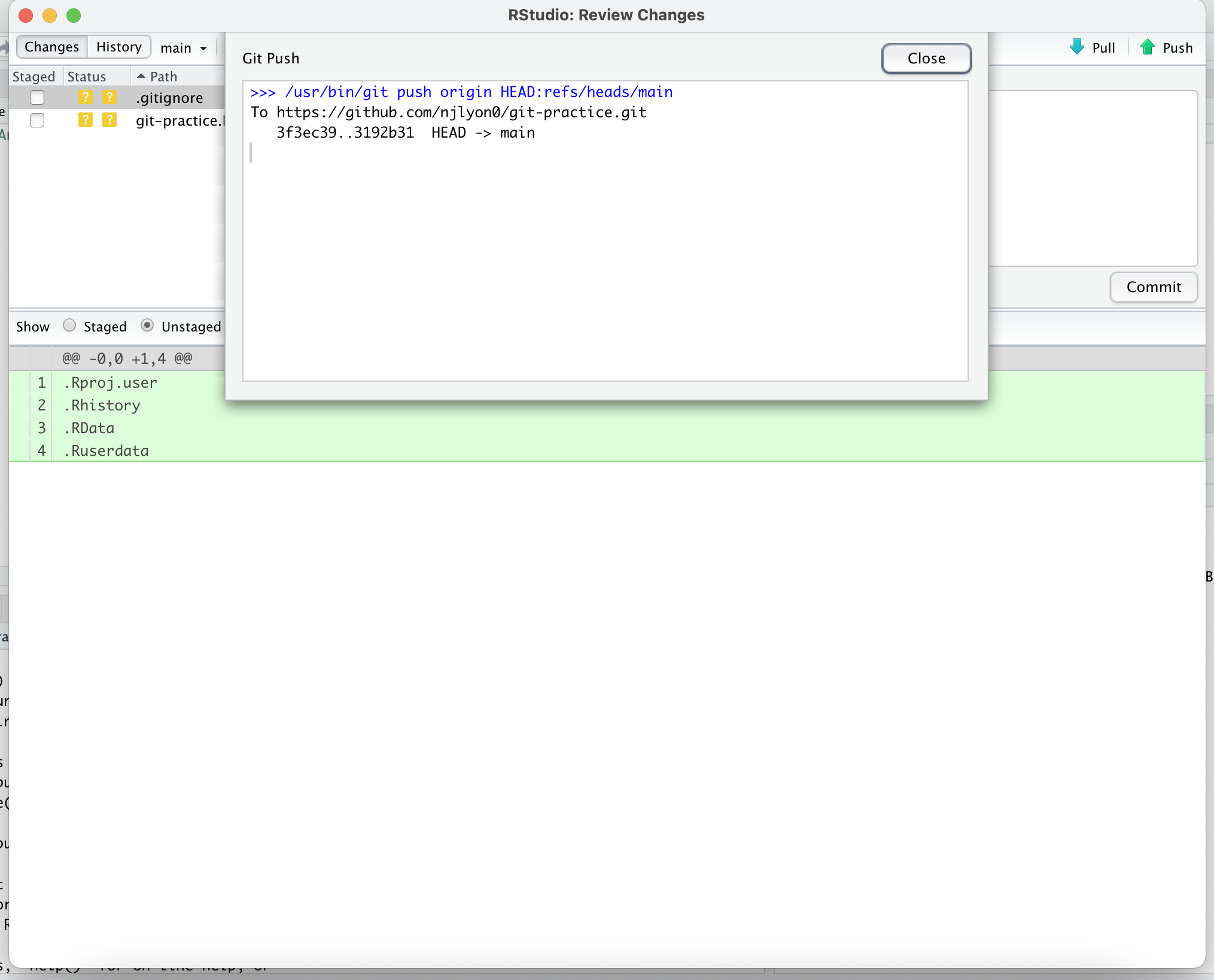Switch to the Changes tab
Image resolution: width=1214 pixels, height=980 pixels.
click(x=51, y=47)
